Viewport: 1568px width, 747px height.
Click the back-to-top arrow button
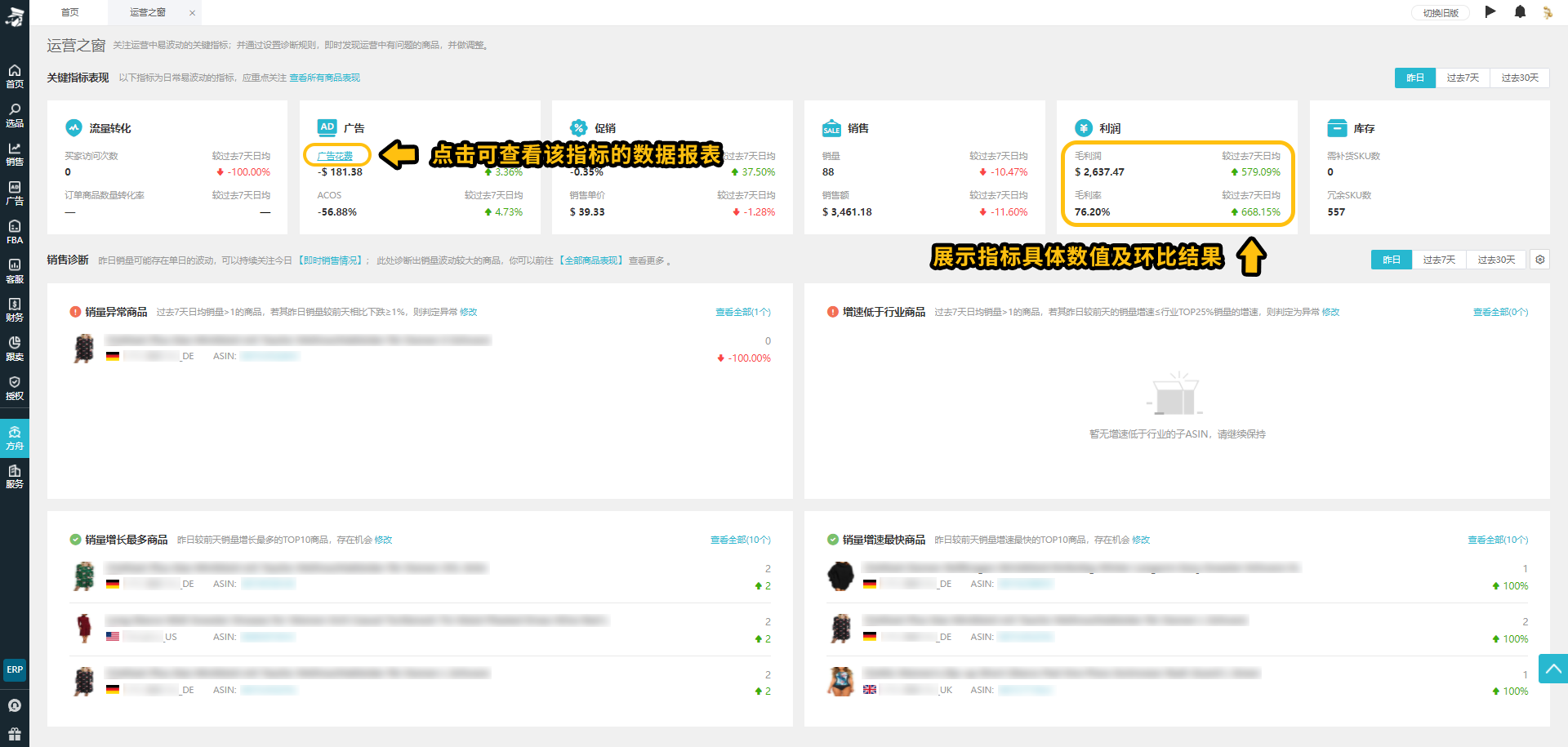(1553, 669)
